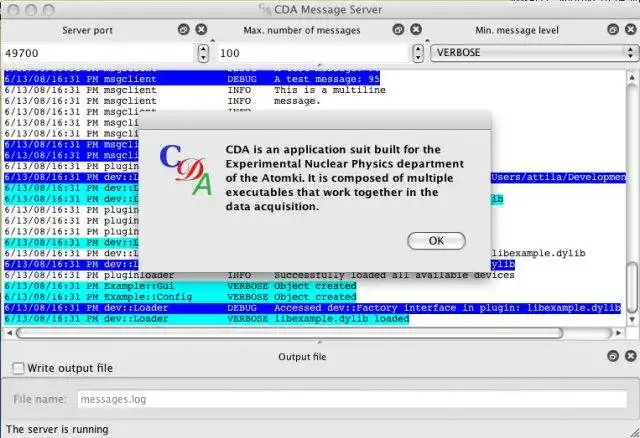Select the 'A test message: 95' DEBUG row
Image resolution: width=640 pixels, height=438 pixels.
tap(192, 79)
